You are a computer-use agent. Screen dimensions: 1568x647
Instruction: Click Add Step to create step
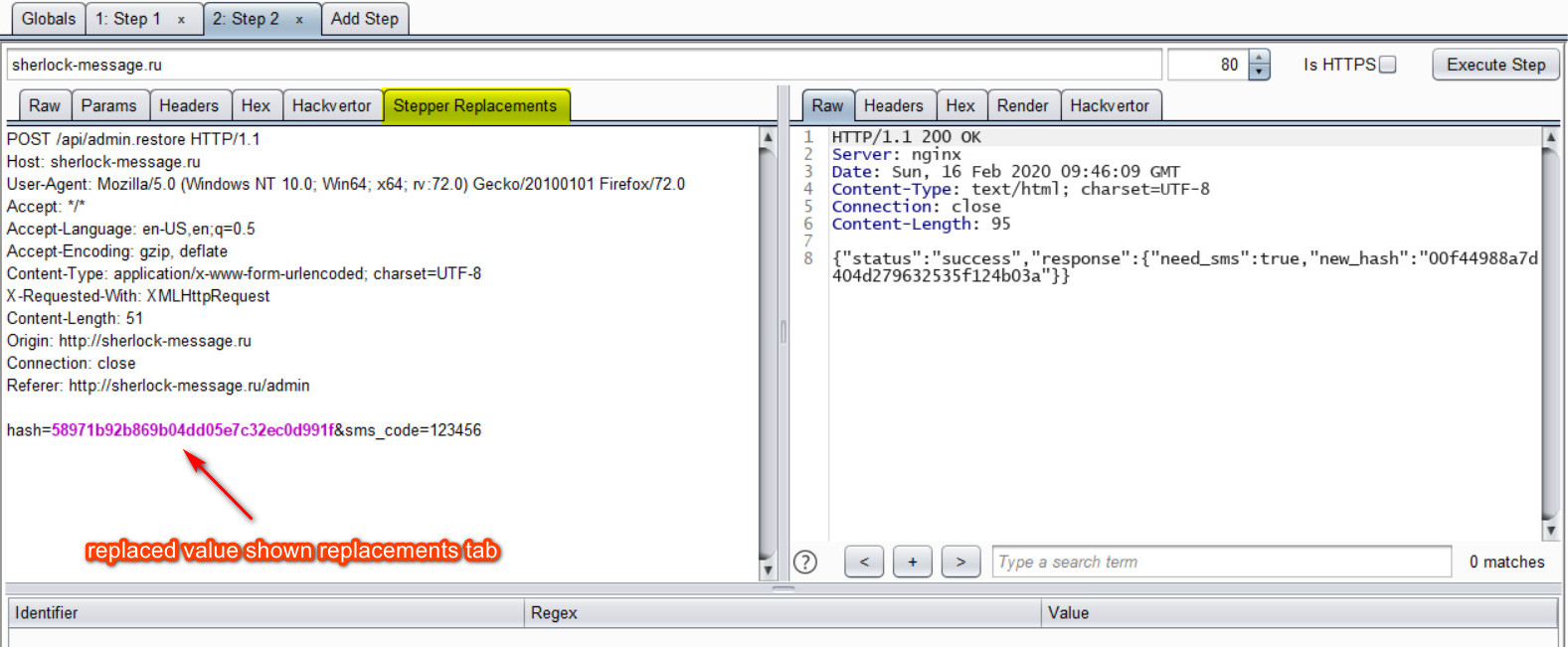pyautogui.click(x=364, y=19)
